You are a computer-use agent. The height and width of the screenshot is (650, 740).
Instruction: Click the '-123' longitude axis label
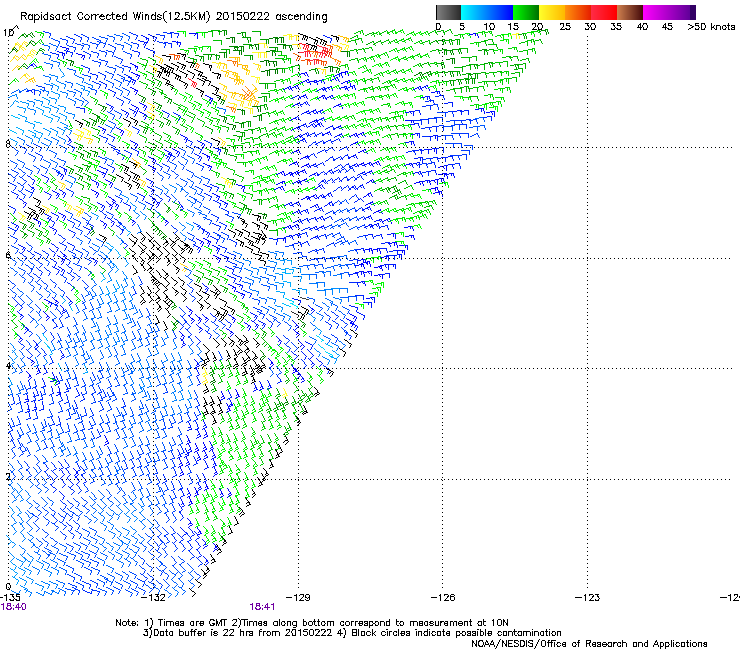(x=587, y=598)
